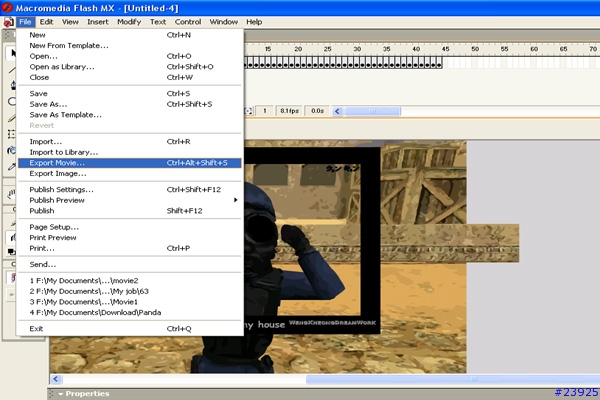
Task: Open the Text menu
Action: (x=158, y=22)
